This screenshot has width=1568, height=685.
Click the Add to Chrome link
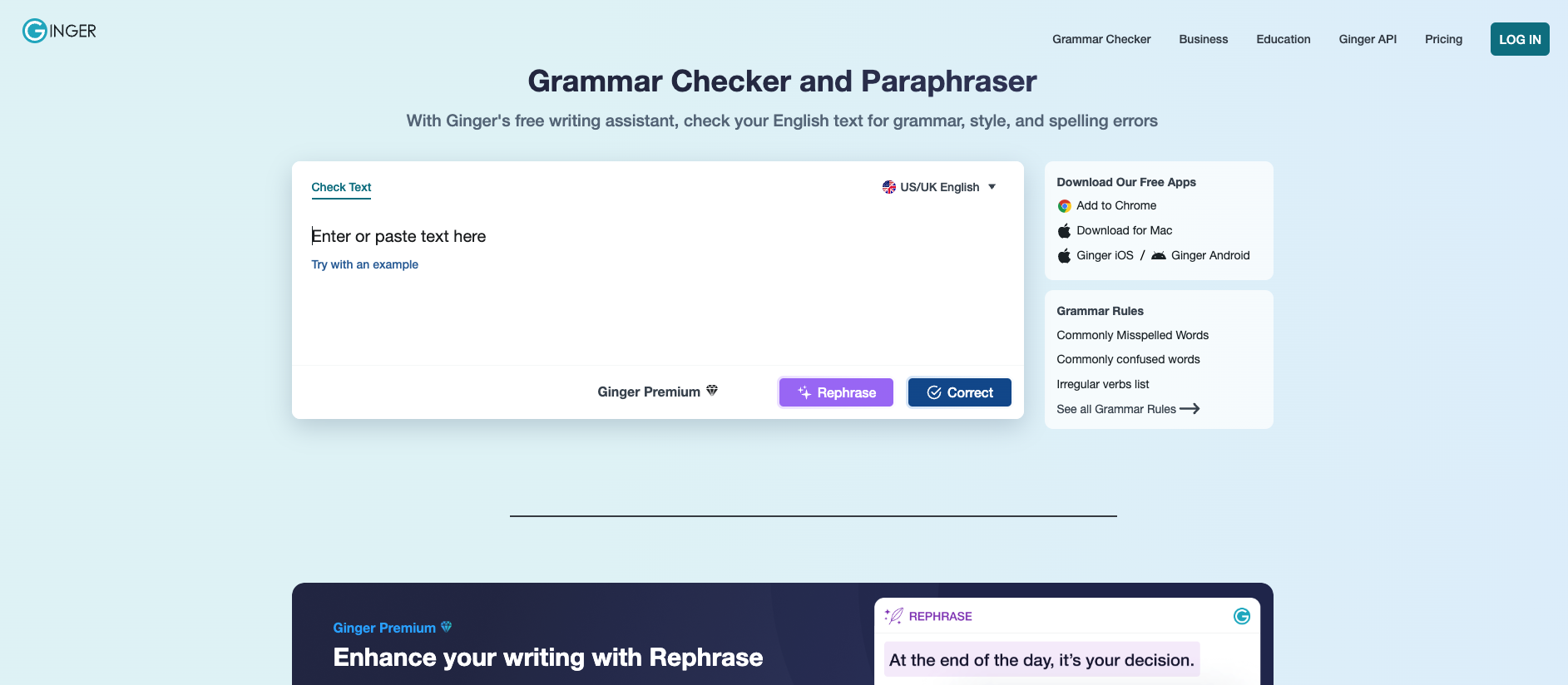click(1116, 205)
